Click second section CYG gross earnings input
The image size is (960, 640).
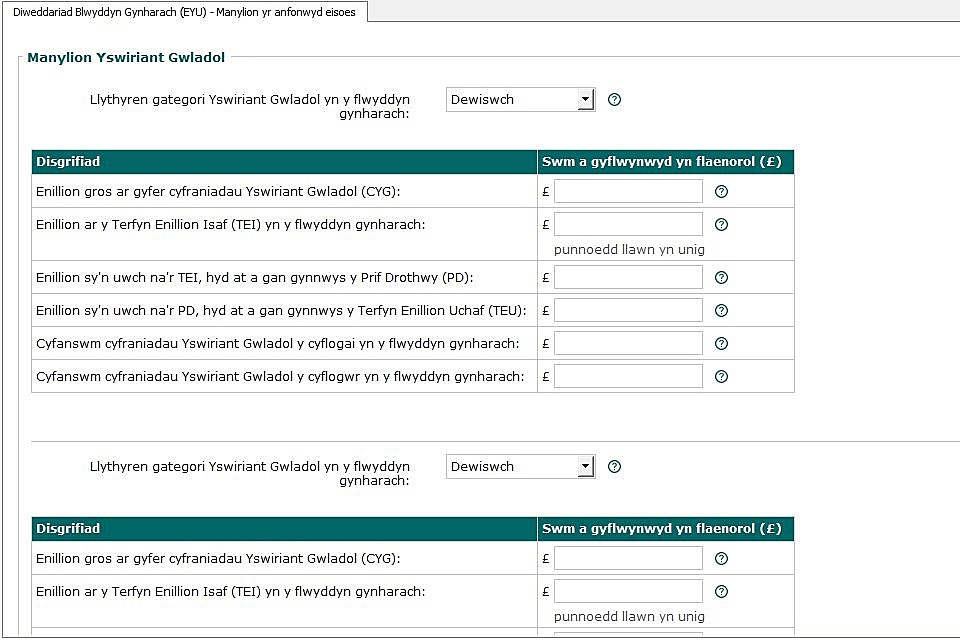click(628, 559)
